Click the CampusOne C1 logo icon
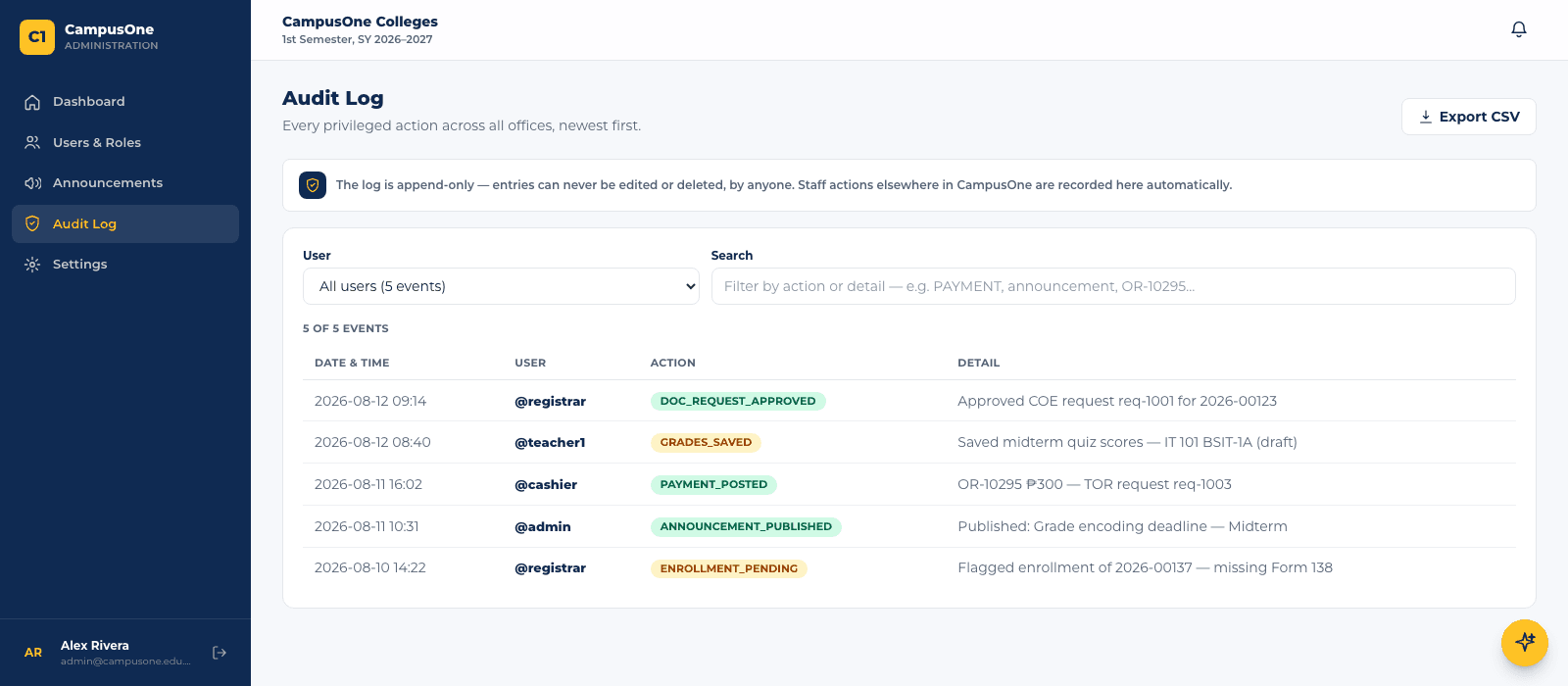Screen dimensions: 1568x686 coord(37,37)
